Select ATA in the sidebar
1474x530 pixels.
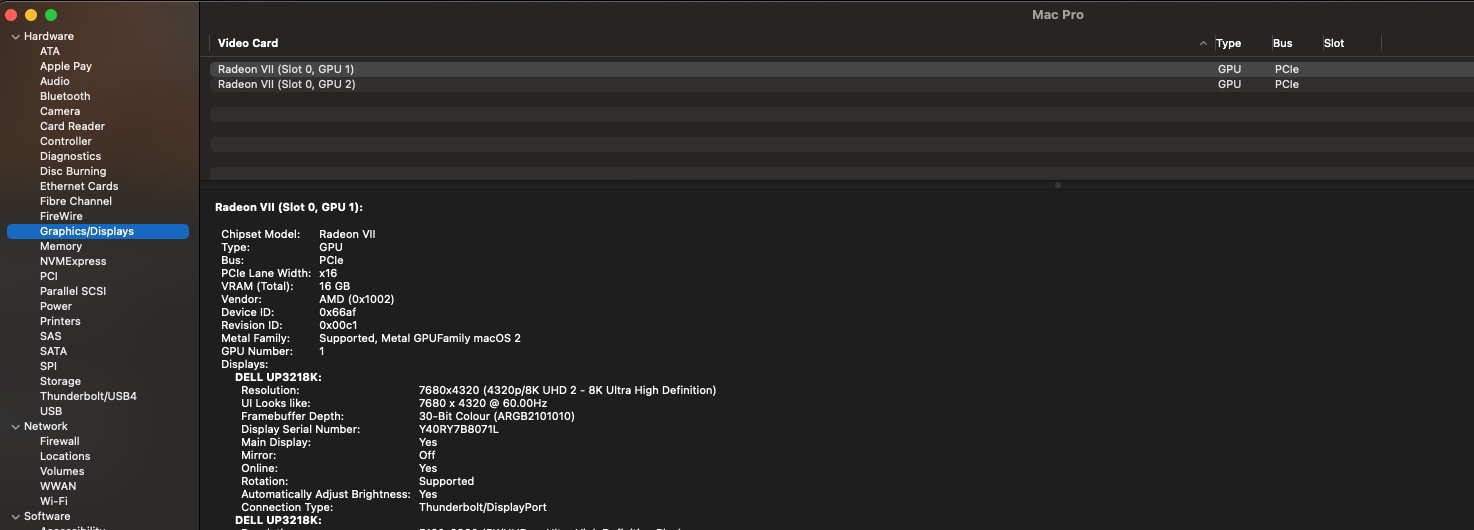click(50, 51)
